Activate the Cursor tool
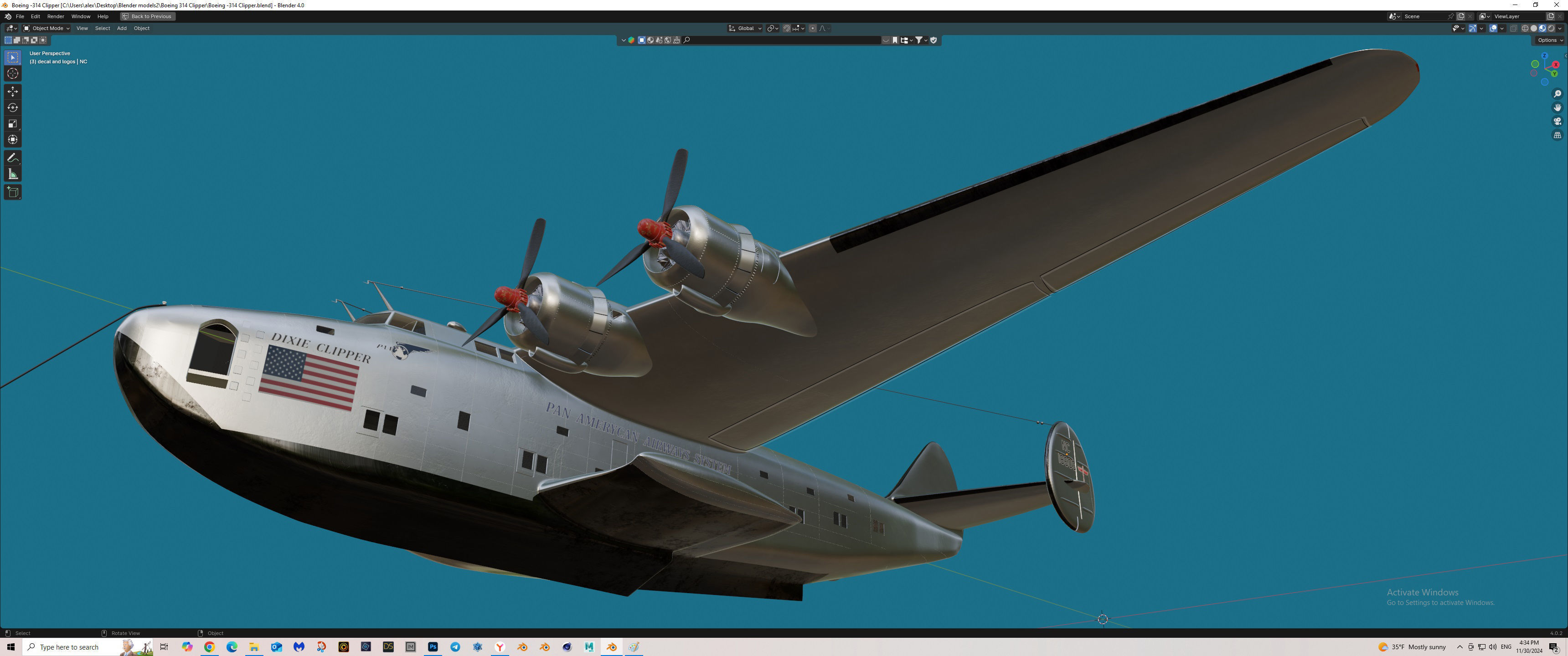The image size is (1568, 656). tap(13, 74)
